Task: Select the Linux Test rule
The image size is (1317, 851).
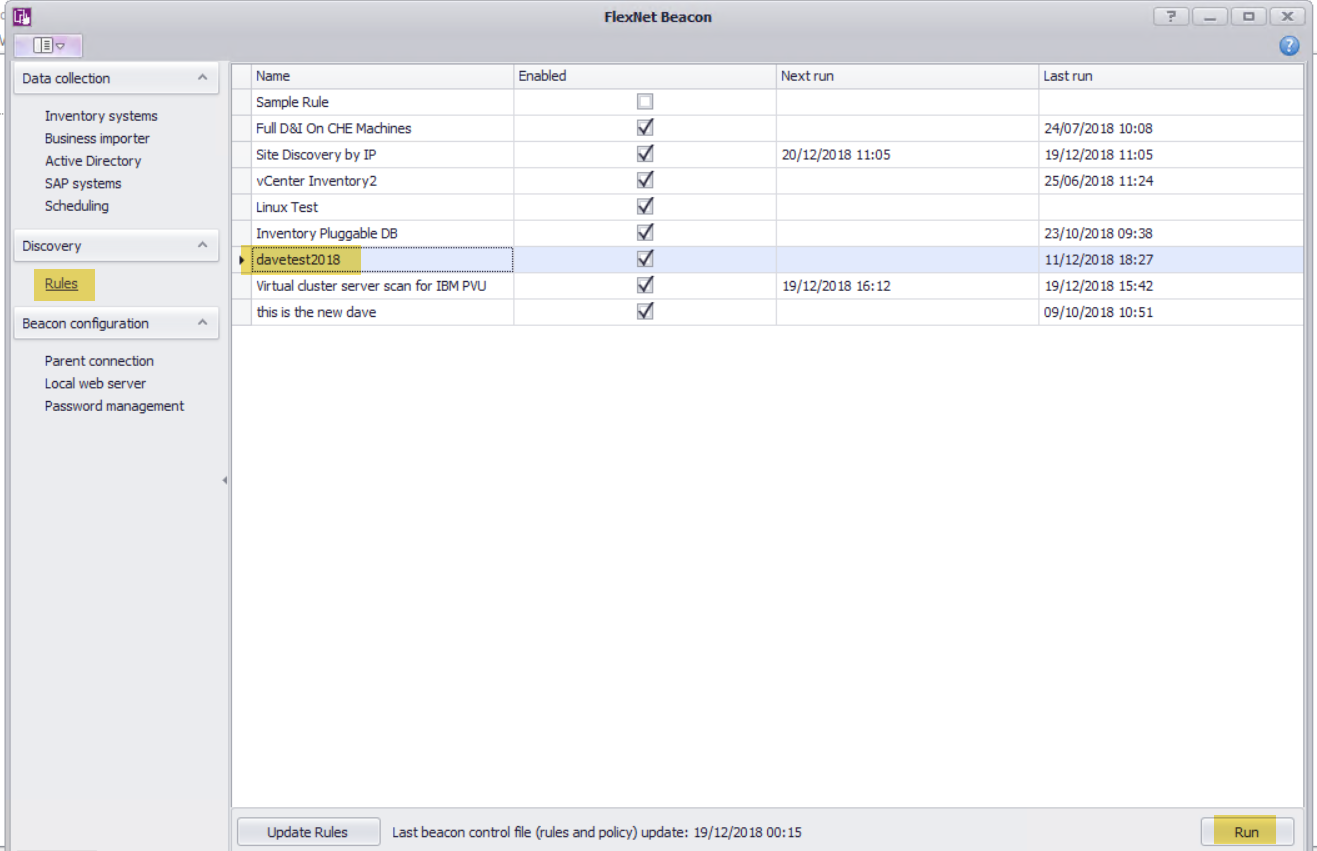Action: (x=287, y=207)
